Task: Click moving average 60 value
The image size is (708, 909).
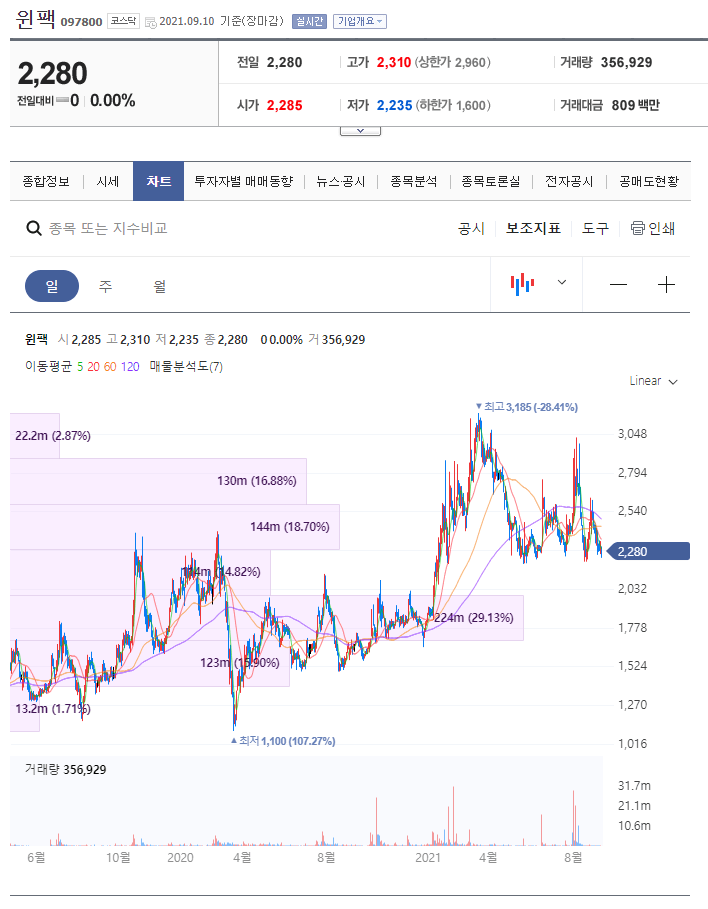Action: pos(110,366)
